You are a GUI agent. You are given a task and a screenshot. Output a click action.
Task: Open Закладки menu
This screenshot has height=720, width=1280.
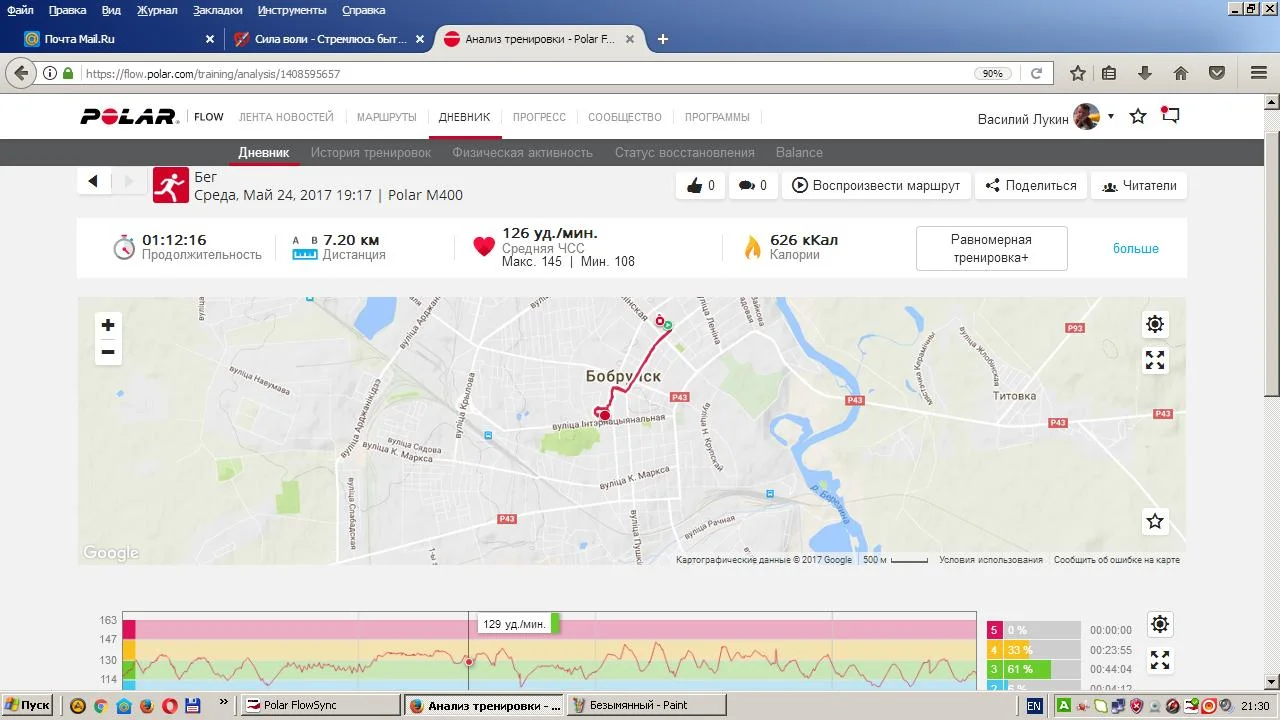click(217, 10)
